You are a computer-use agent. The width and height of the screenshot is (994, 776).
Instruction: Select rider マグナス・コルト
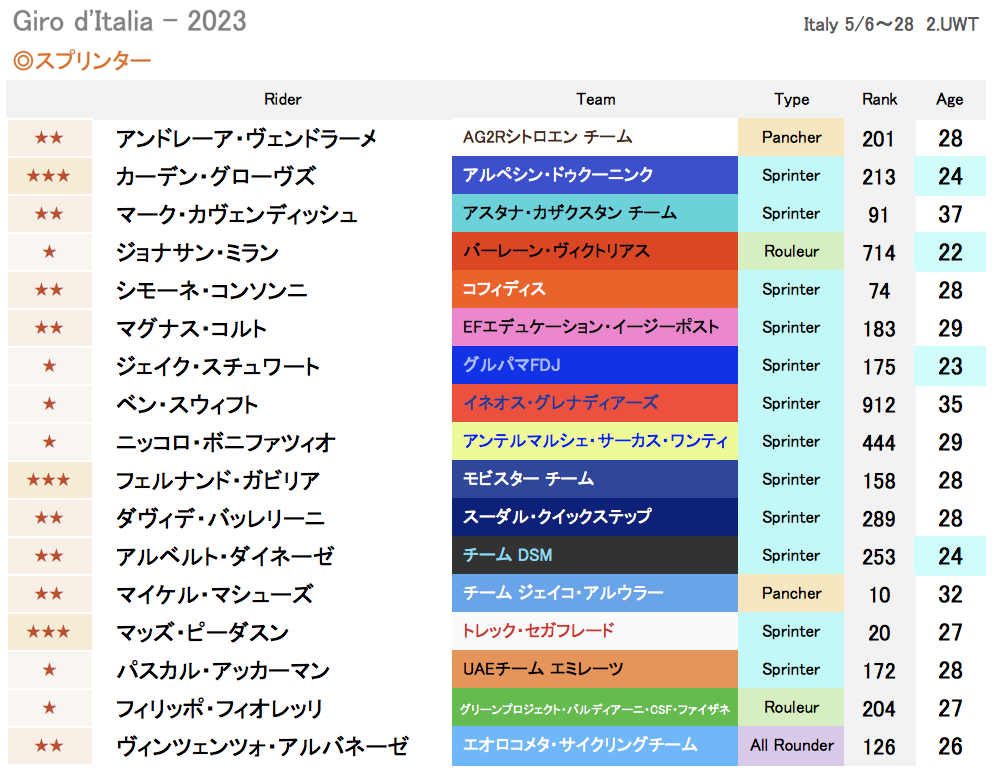point(191,328)
